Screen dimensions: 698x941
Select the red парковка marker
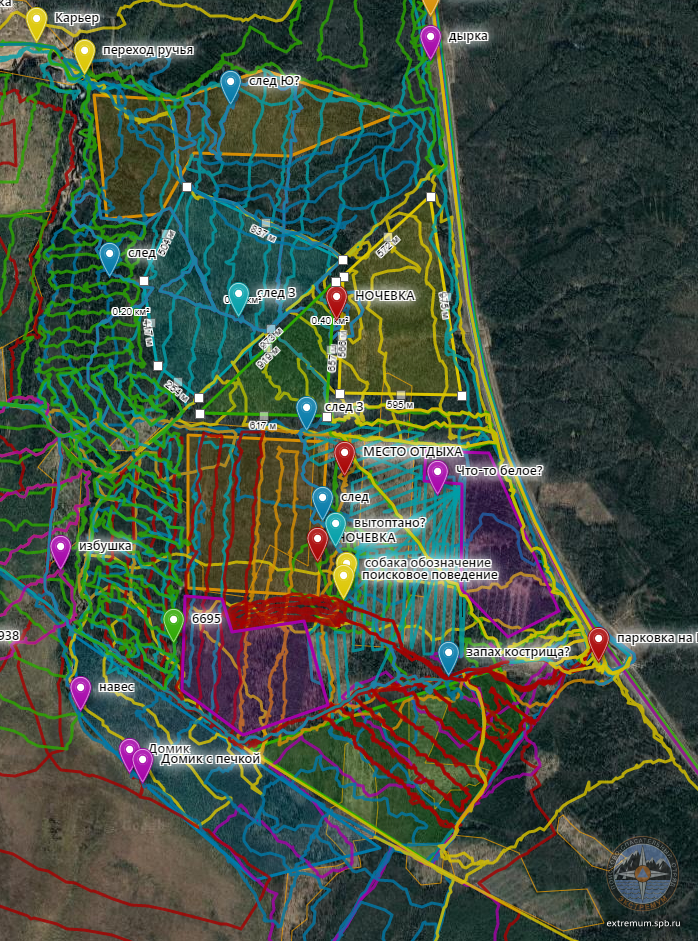pyautogui.click(x=598, y=641)
